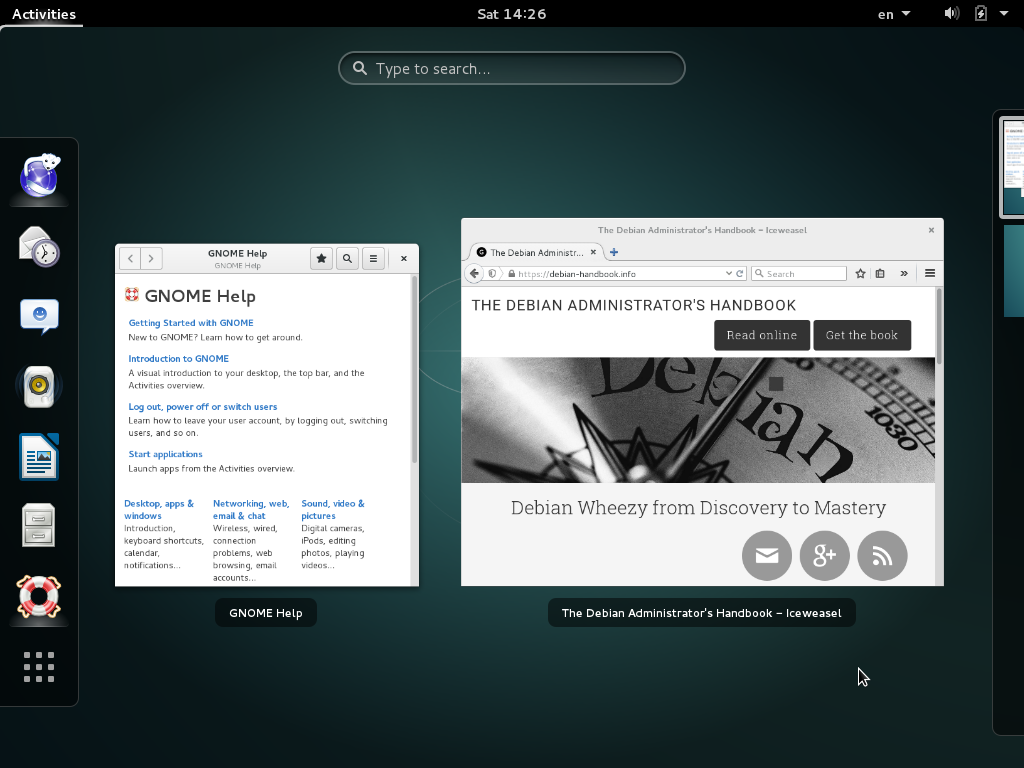This screenshot has height=768, width=1024.
Task: Open LibreOffice Writer from the dash
Action: pyautogui.click(x=40, y=456)
